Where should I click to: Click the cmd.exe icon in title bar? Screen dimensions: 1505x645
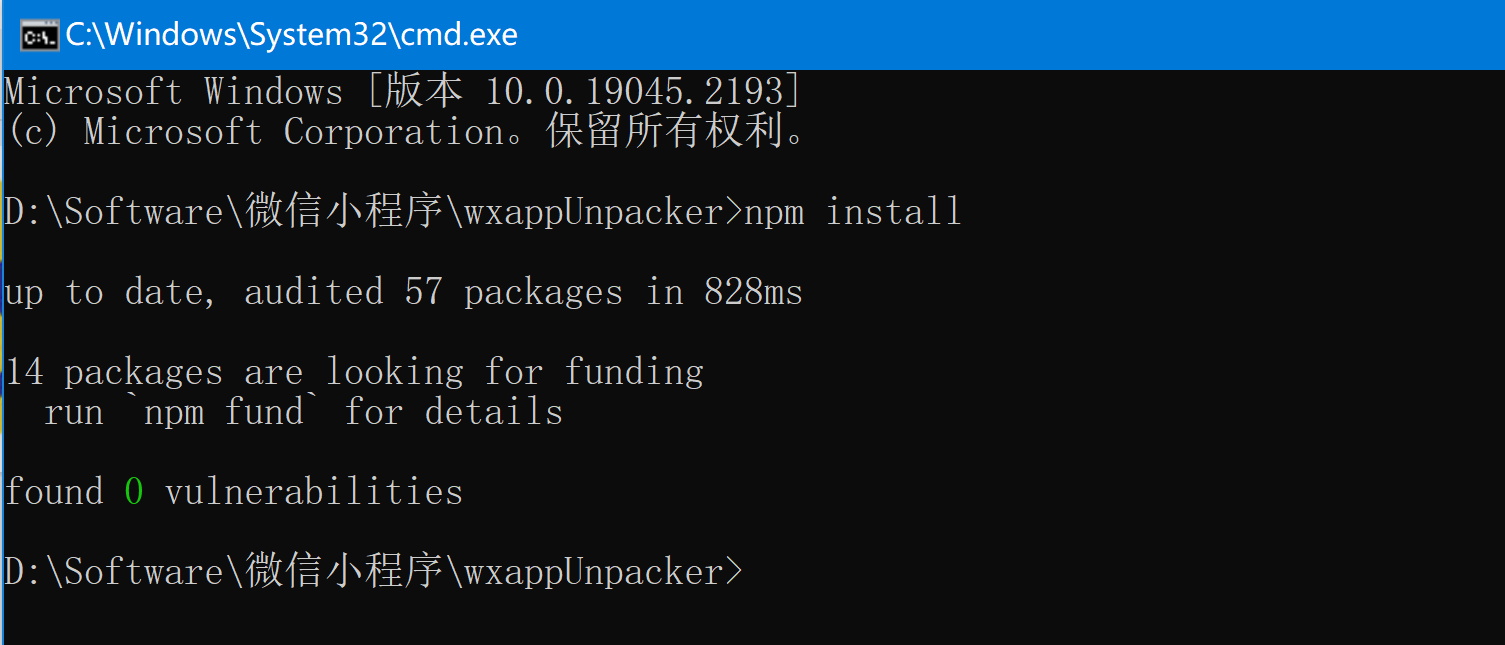coord(38,36)
